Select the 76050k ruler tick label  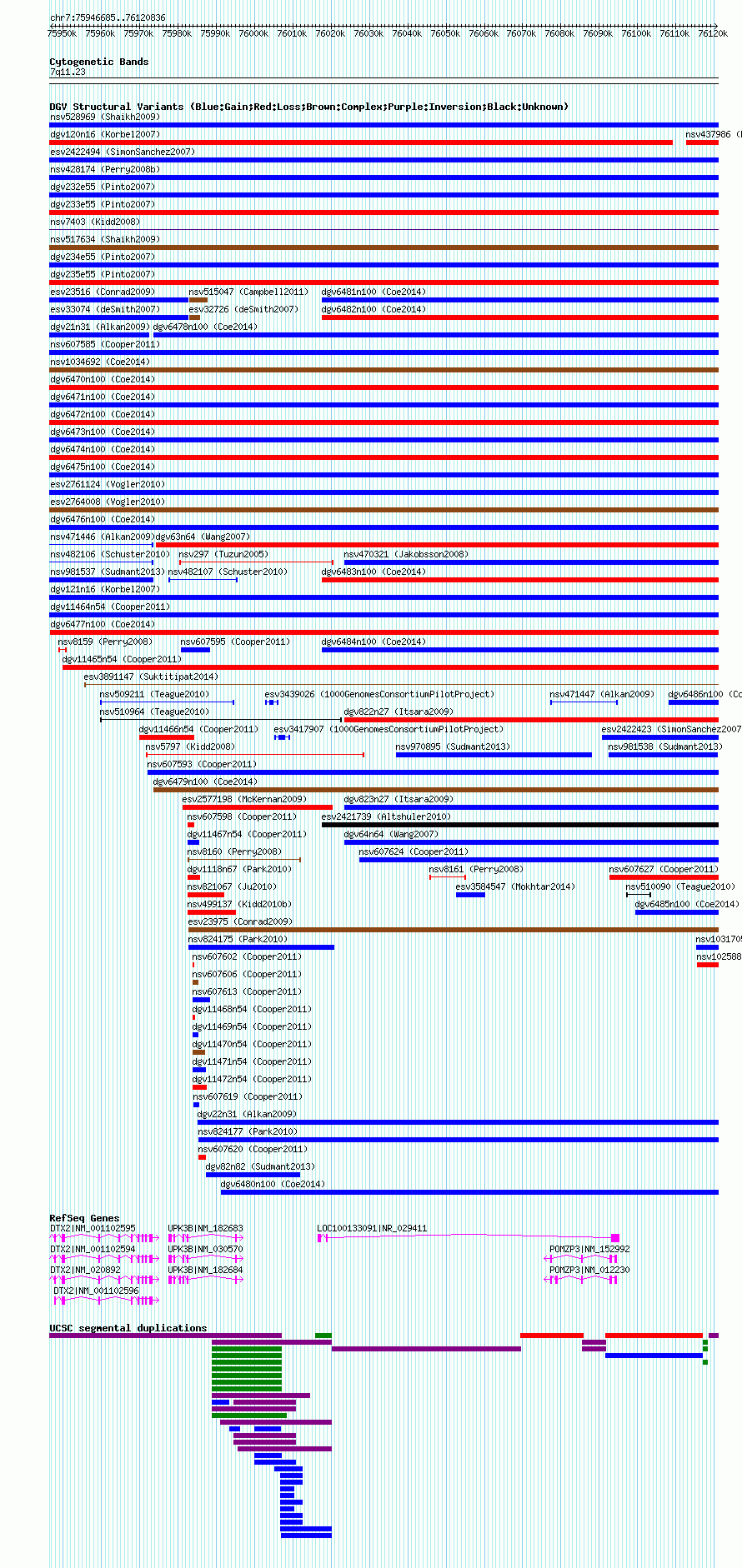[x=445, y=33]
